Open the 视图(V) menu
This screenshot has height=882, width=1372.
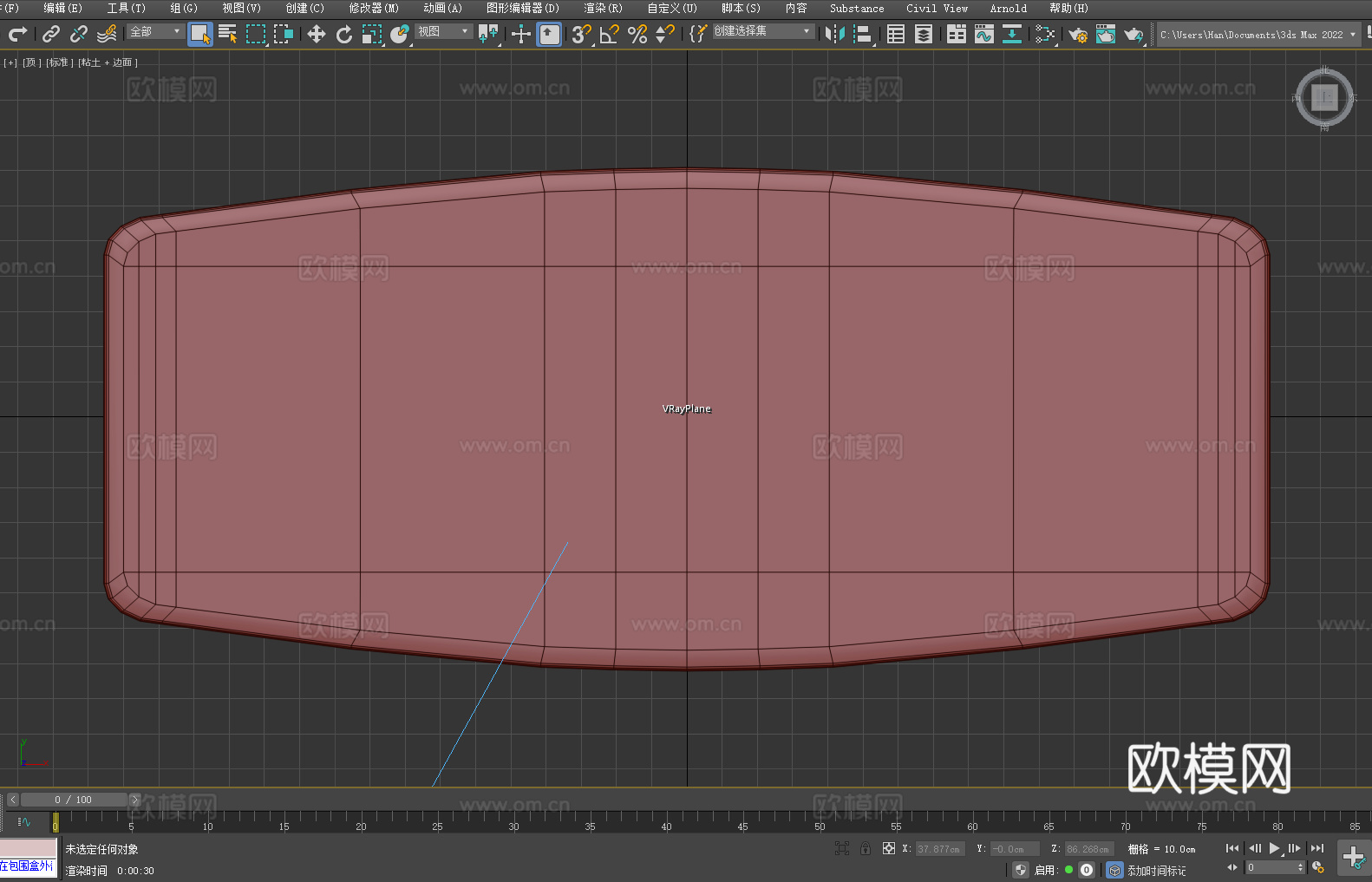click(x=242, y=9)
